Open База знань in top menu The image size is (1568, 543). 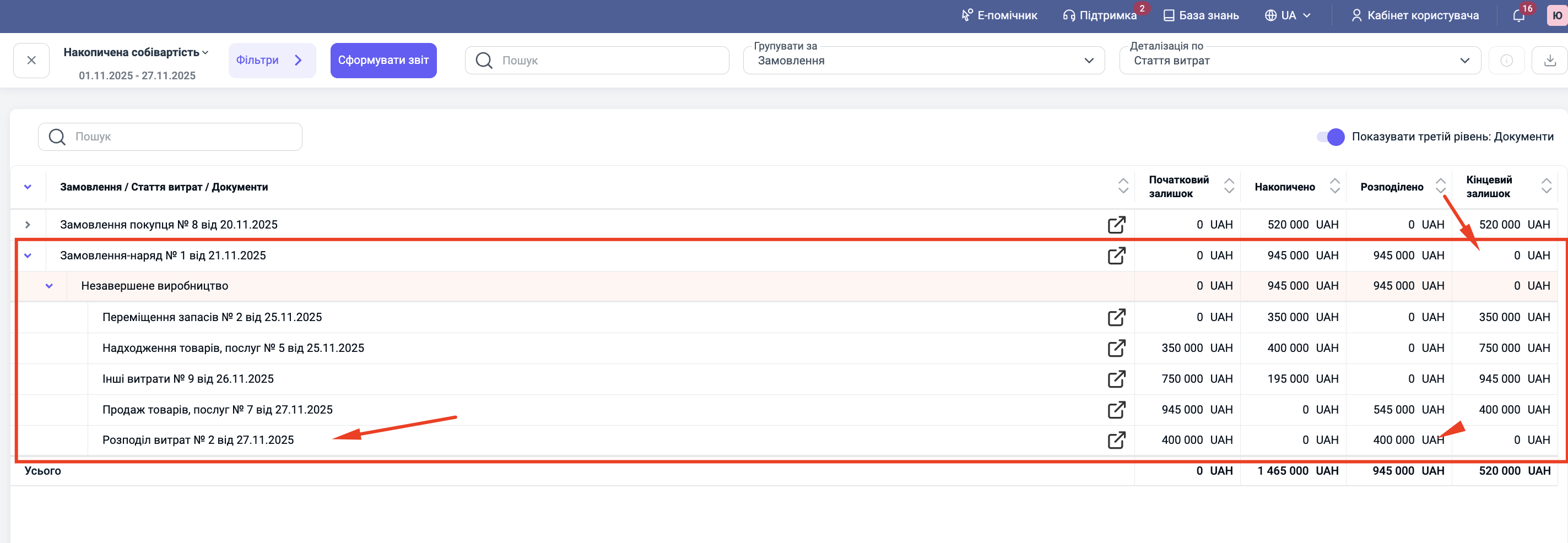(1201, 16)
